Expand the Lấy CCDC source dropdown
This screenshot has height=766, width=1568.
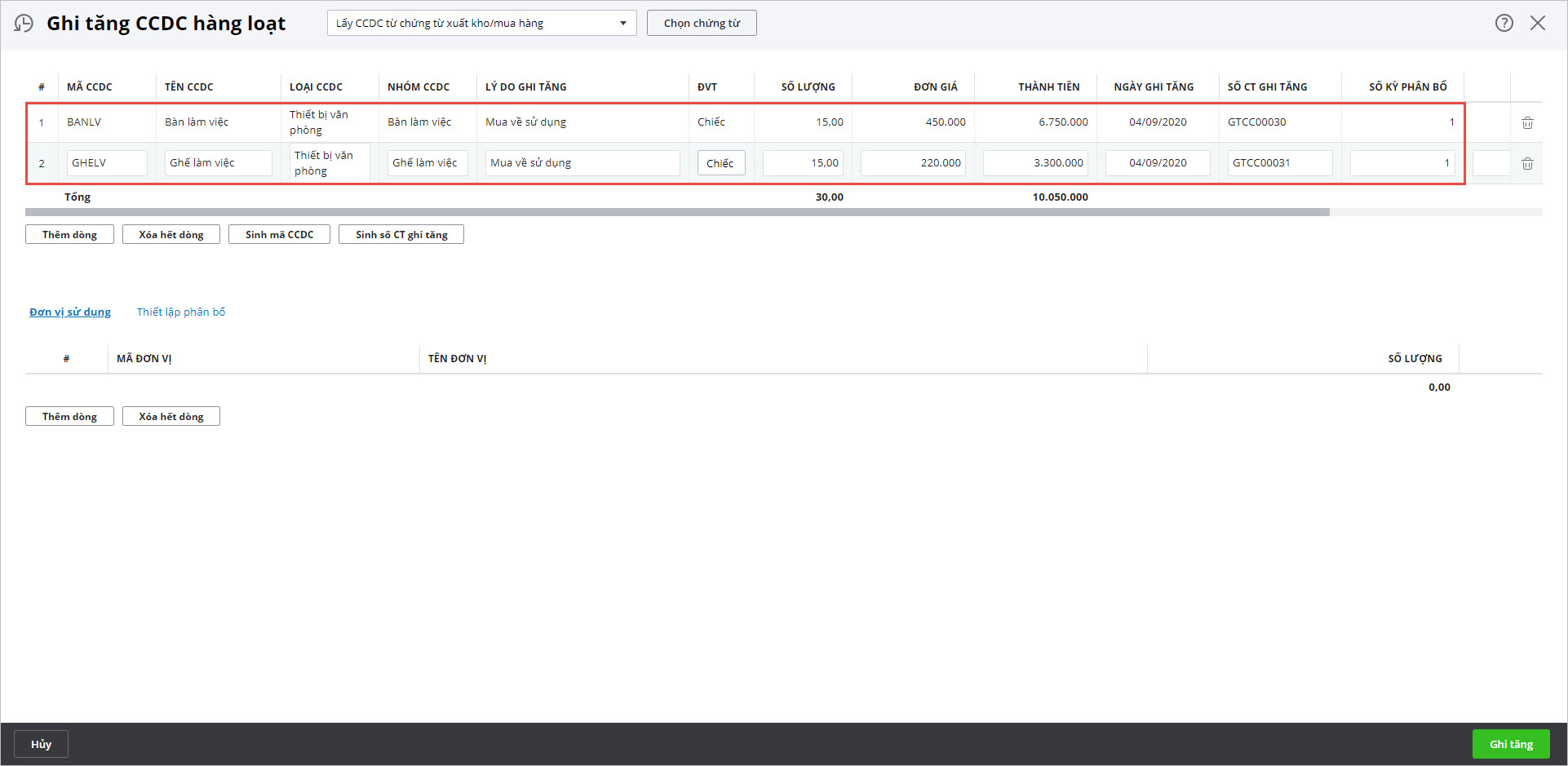[481, 23]
